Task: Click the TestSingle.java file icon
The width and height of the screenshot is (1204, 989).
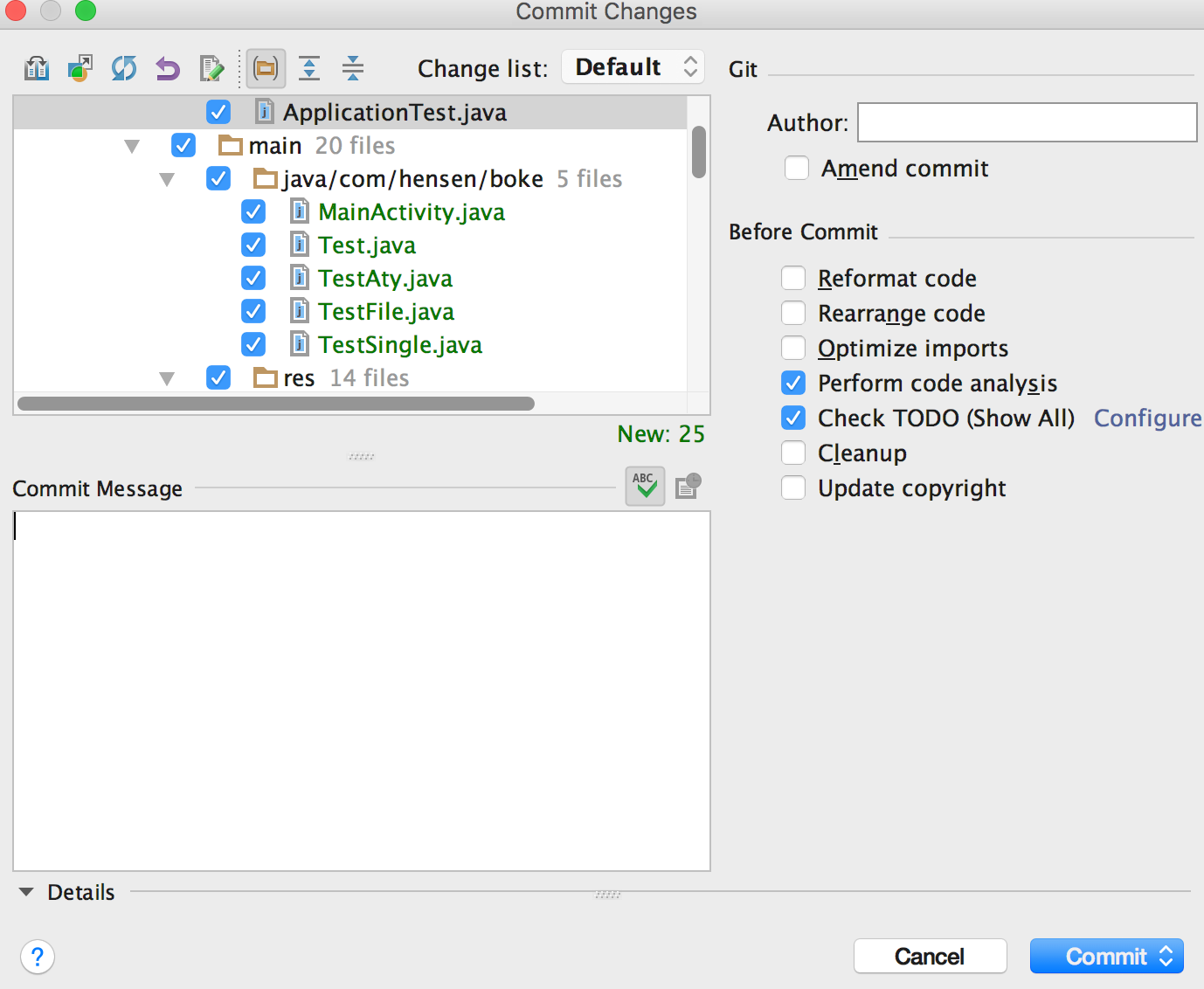Action: pyautogui.click(x=299, y=344)
